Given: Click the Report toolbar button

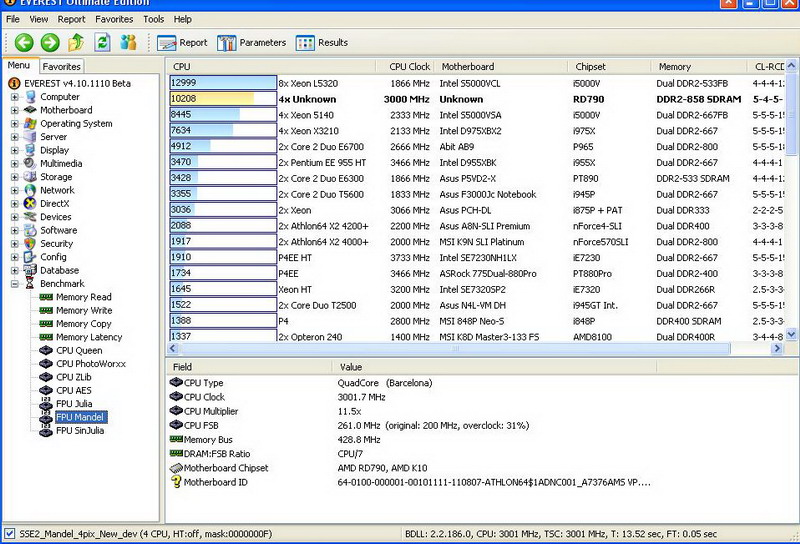Looking at the screenshot, I should point(182,42).
